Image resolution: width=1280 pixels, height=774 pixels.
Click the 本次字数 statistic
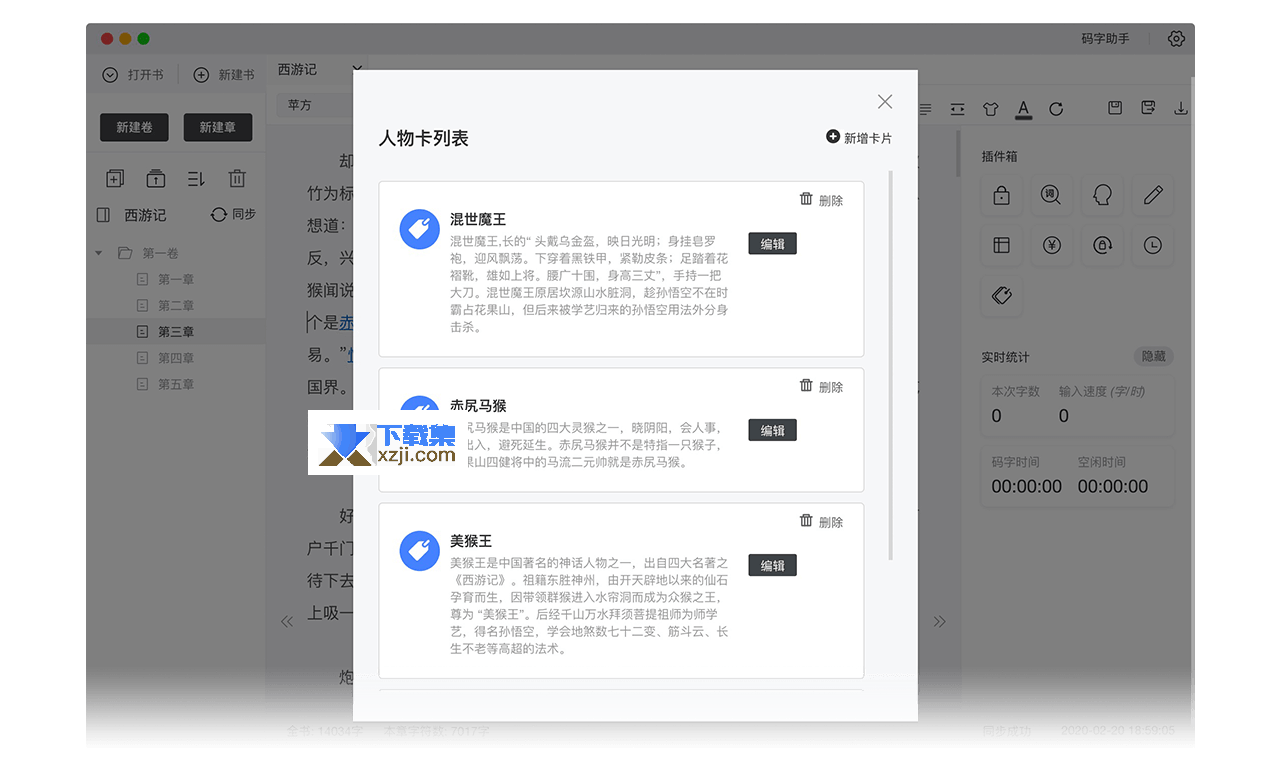click(1016, 404)
